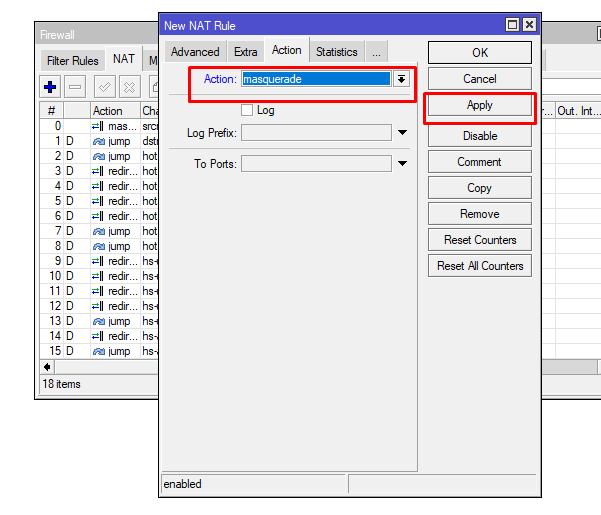Expand the Log Prefix field arrow
601x515 pixels.
(402, 133)
